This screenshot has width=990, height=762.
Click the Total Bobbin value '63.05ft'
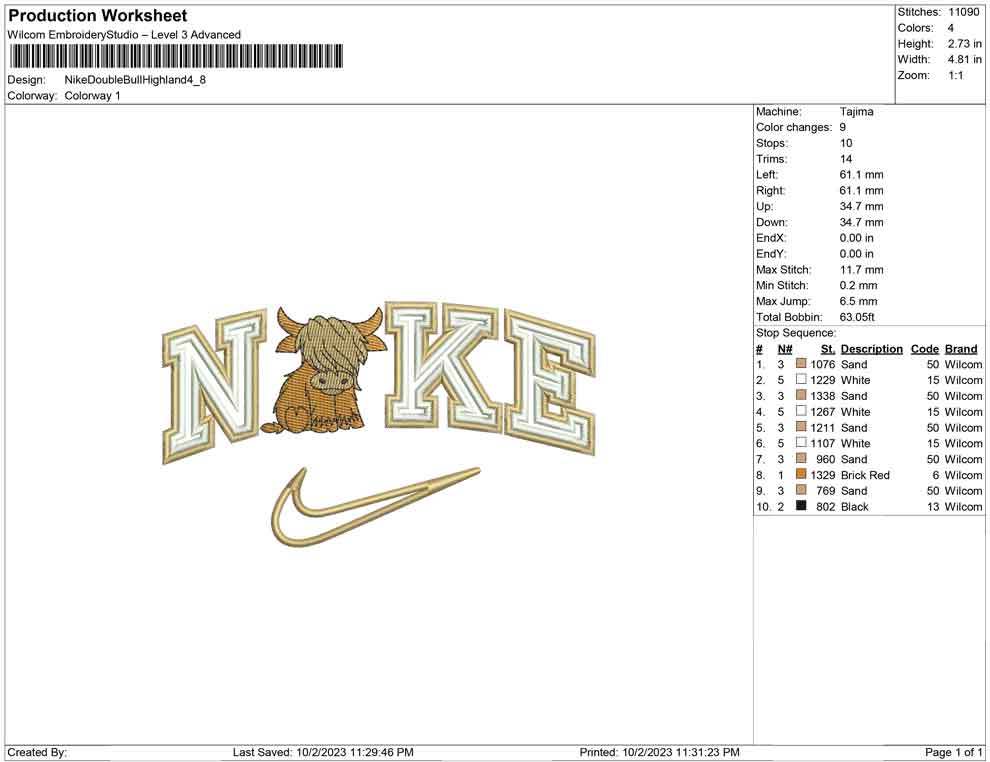tap(857, 317)
